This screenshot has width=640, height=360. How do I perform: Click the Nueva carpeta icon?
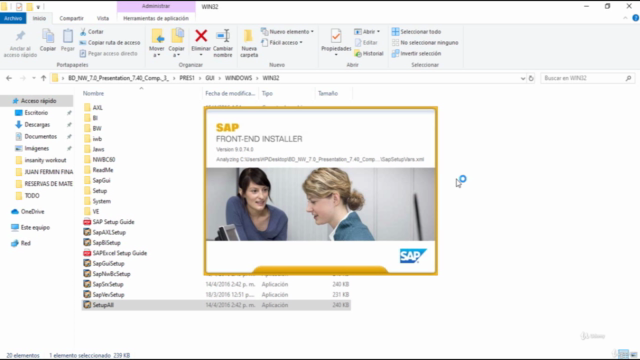point(249,36)
